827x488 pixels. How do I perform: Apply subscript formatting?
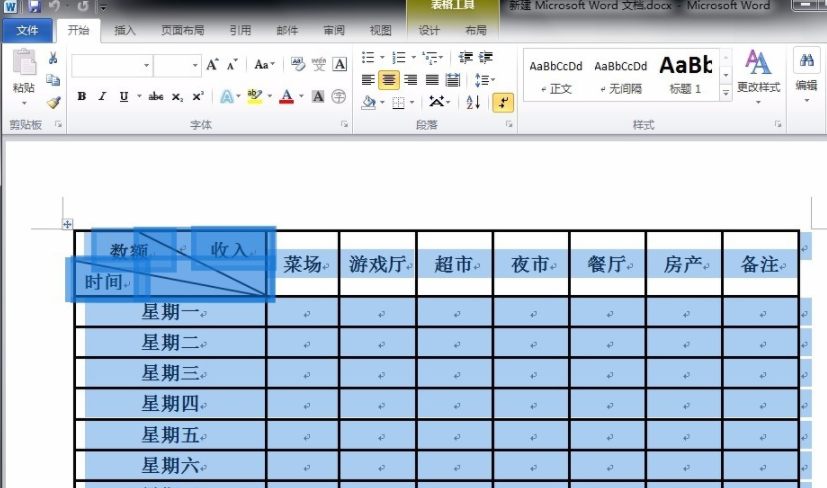(x=177, y=97)
